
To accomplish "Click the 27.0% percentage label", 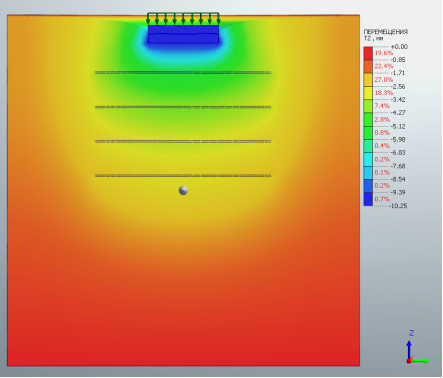I will (x=384, y=79).
